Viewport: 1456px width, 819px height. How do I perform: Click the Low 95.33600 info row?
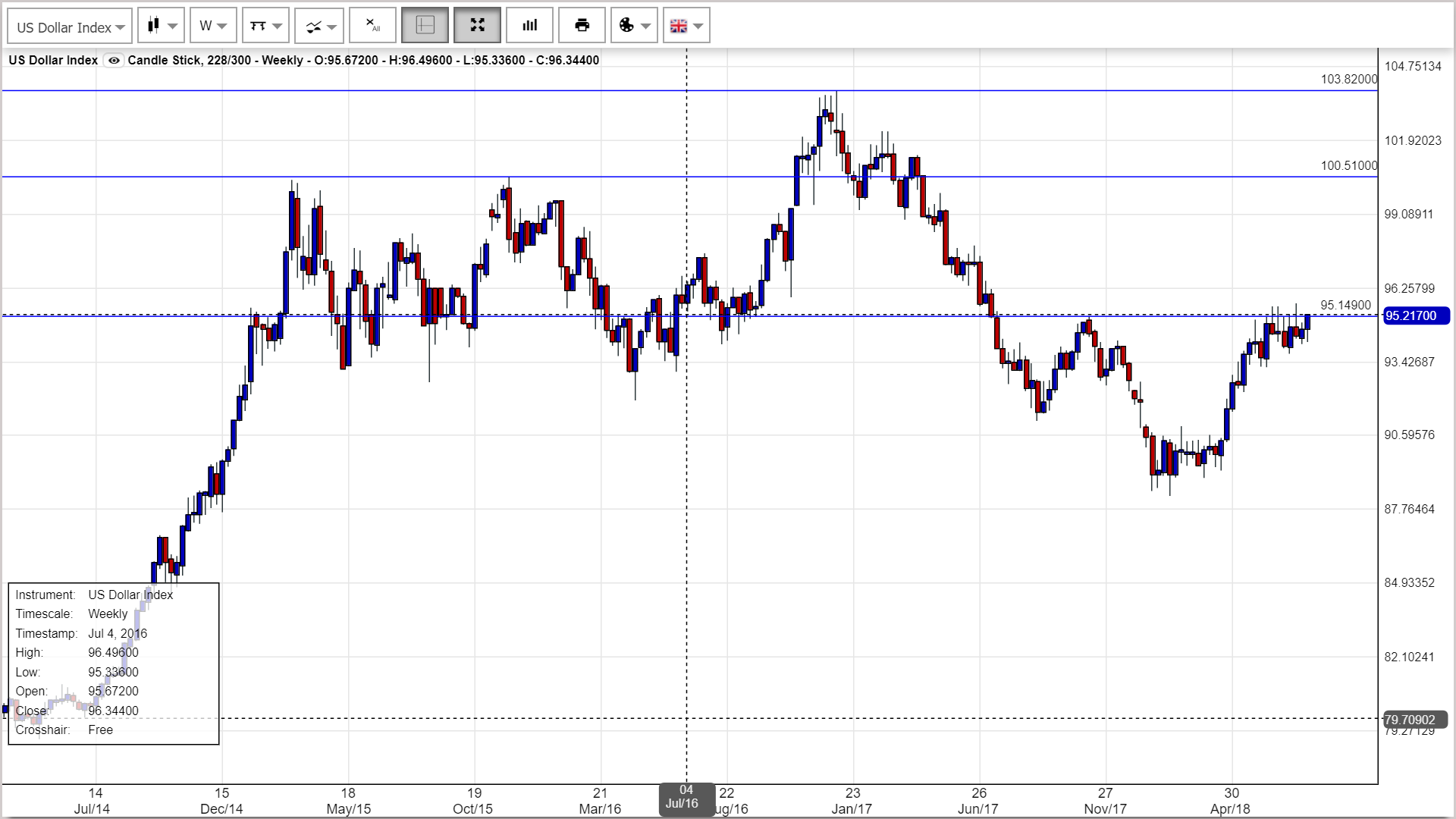click(77, 672)
